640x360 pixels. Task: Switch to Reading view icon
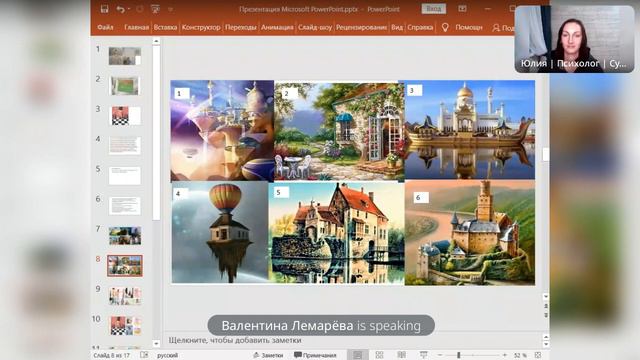pos(402,355)
